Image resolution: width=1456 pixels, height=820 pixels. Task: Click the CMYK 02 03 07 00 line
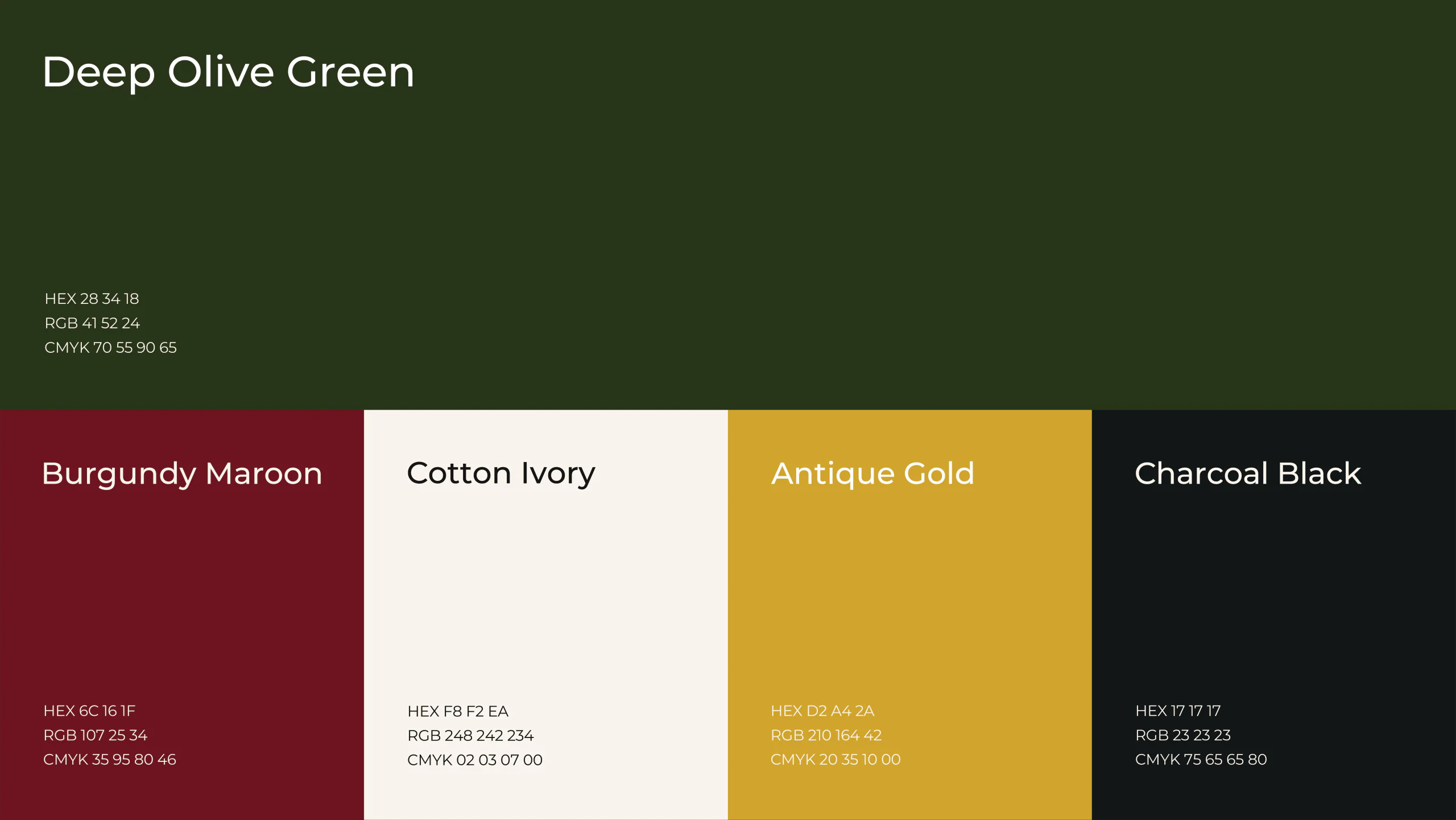click(475, 760)
